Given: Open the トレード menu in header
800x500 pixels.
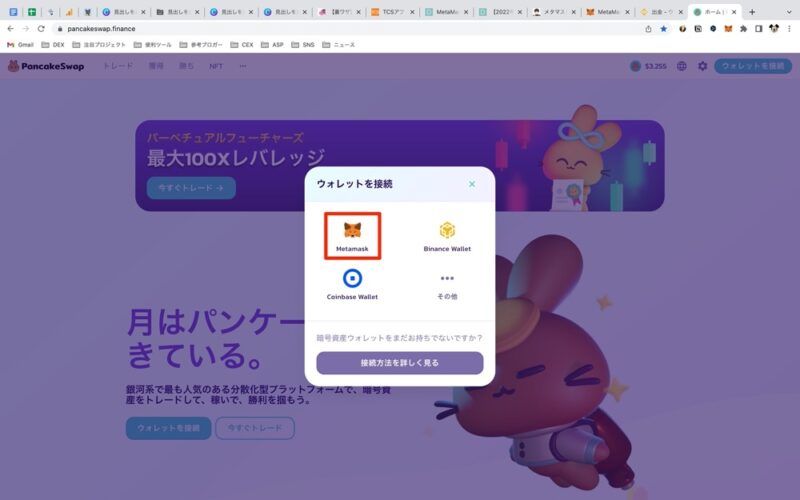Looking at the screenshot, I should click(x=118, y=66).
